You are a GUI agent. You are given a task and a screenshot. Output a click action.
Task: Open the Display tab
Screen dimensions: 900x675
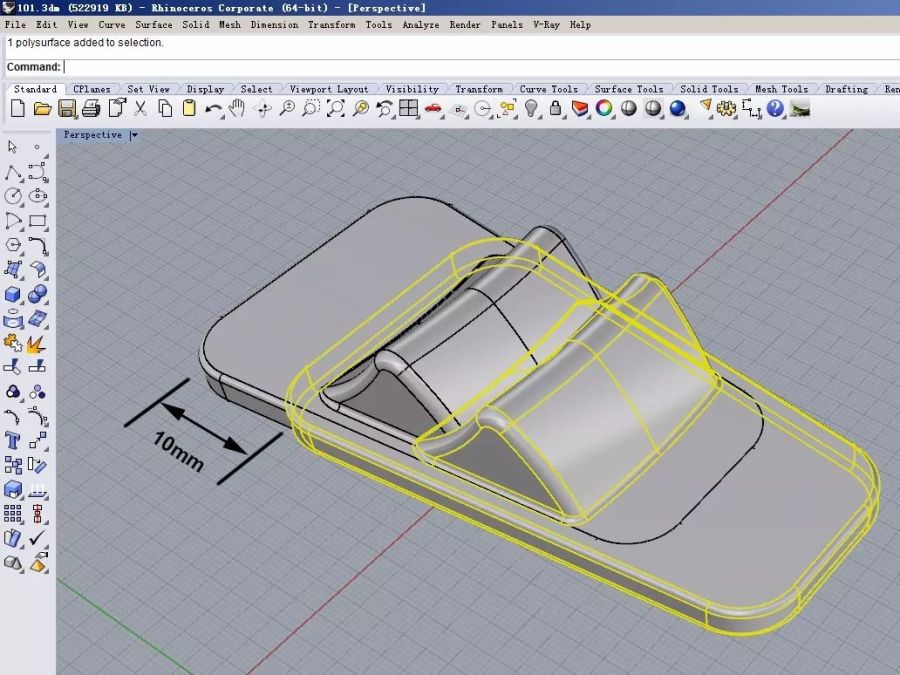(205, 89)
